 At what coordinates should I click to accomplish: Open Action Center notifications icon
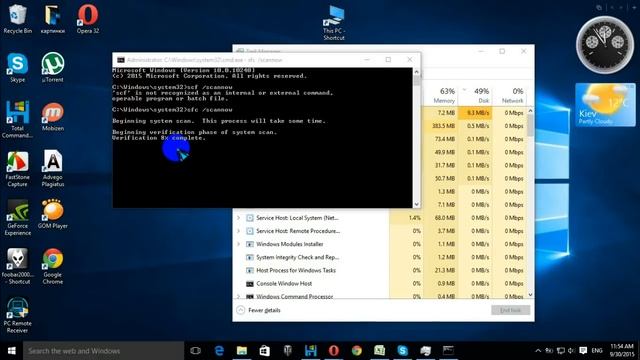tap(583, 351)
